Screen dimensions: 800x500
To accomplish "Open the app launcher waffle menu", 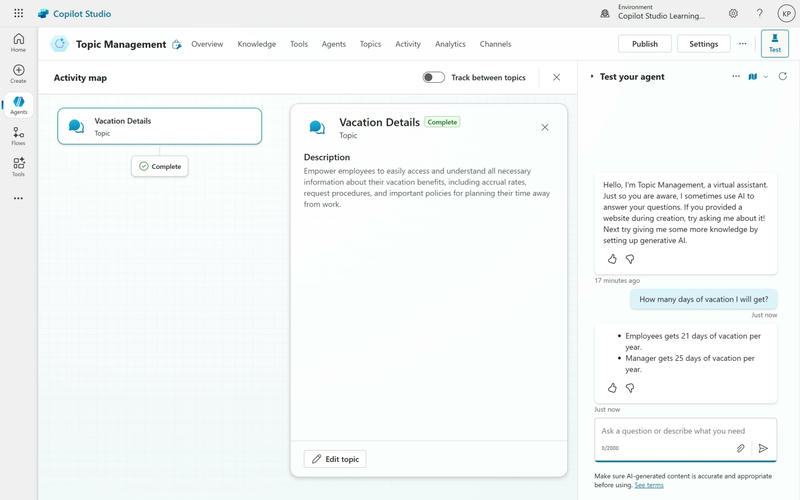I will coord(18,14).
